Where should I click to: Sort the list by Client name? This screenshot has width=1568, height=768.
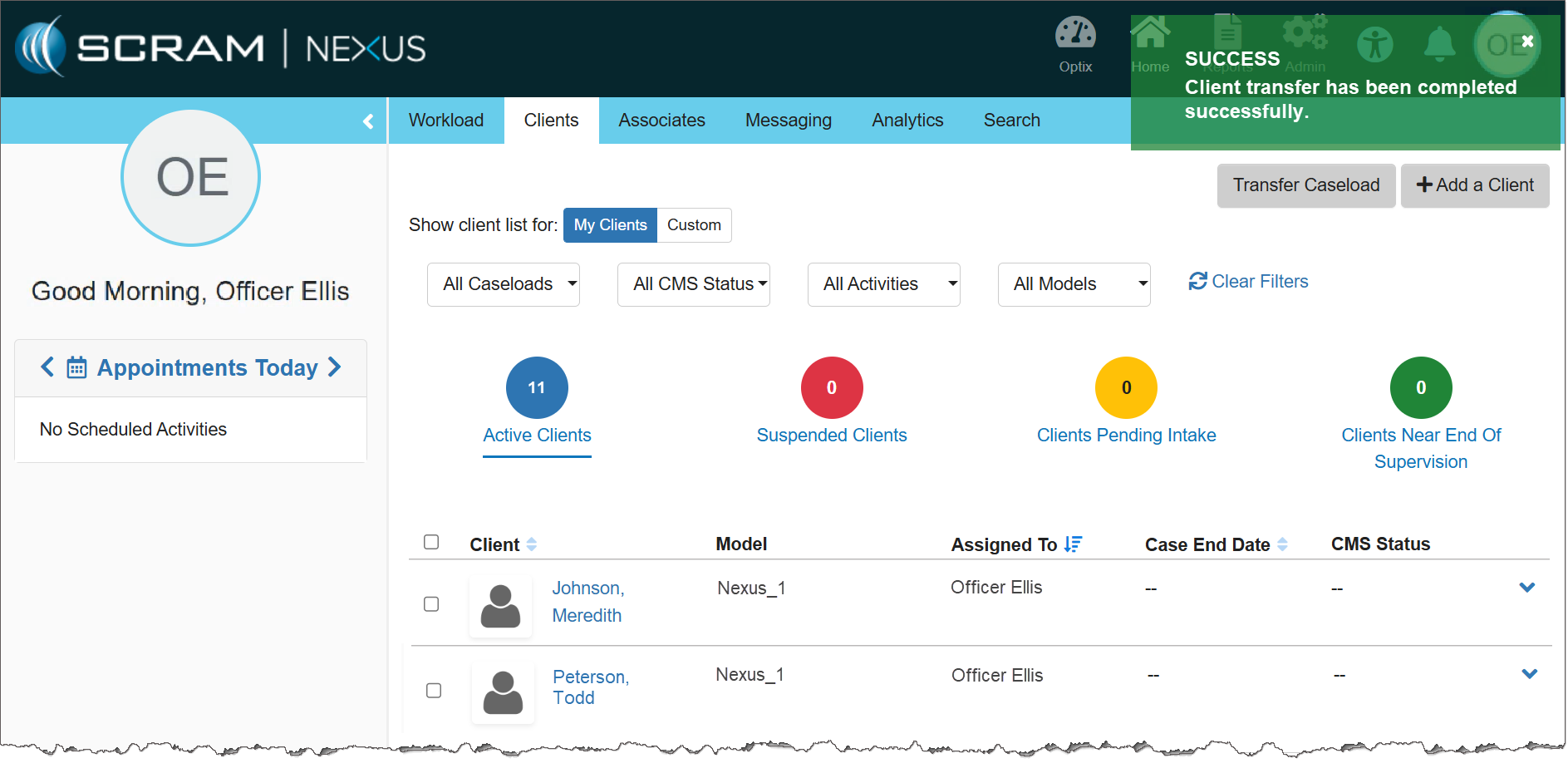coord(532,544)
